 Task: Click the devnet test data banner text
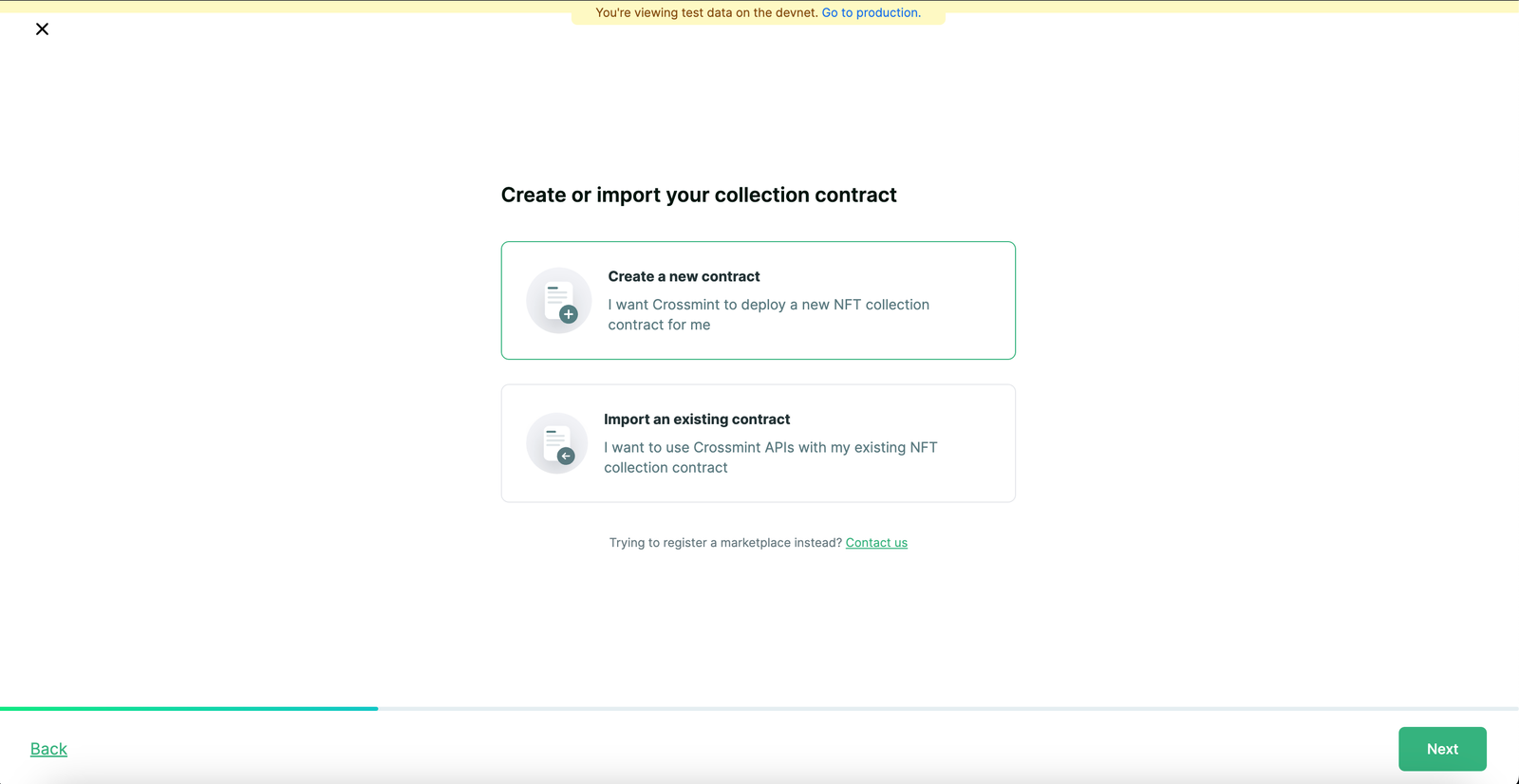[706, 12]
